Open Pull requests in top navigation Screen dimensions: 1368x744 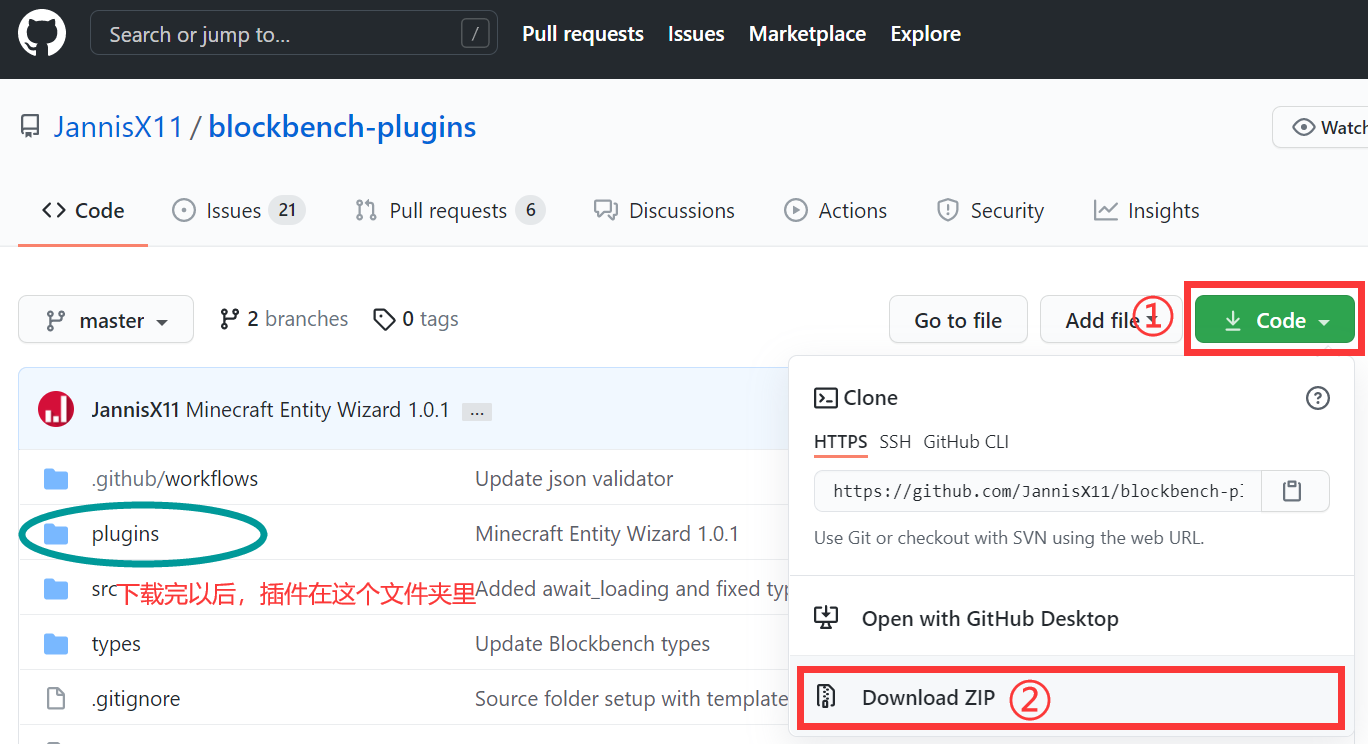[x=583, y=34]
